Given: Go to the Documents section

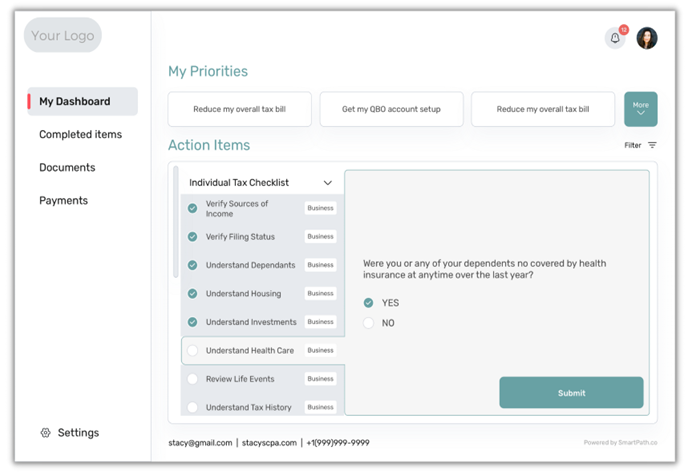Looking at the screenshot, I should [x=67, y=168].
